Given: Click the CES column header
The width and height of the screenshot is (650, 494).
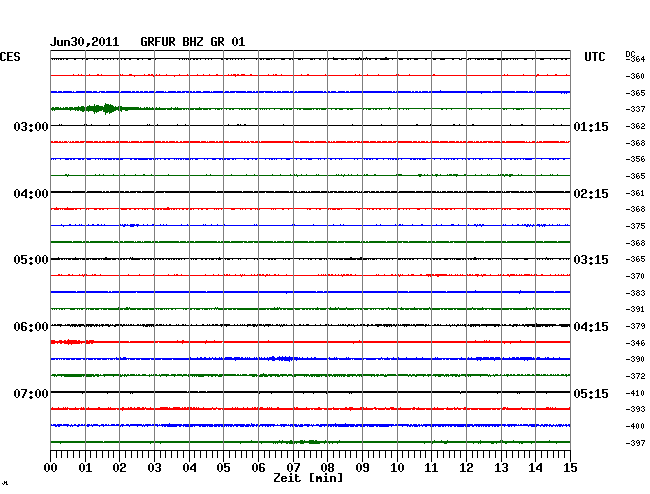Looking at the screenshot, I should [x=10, y=57].
